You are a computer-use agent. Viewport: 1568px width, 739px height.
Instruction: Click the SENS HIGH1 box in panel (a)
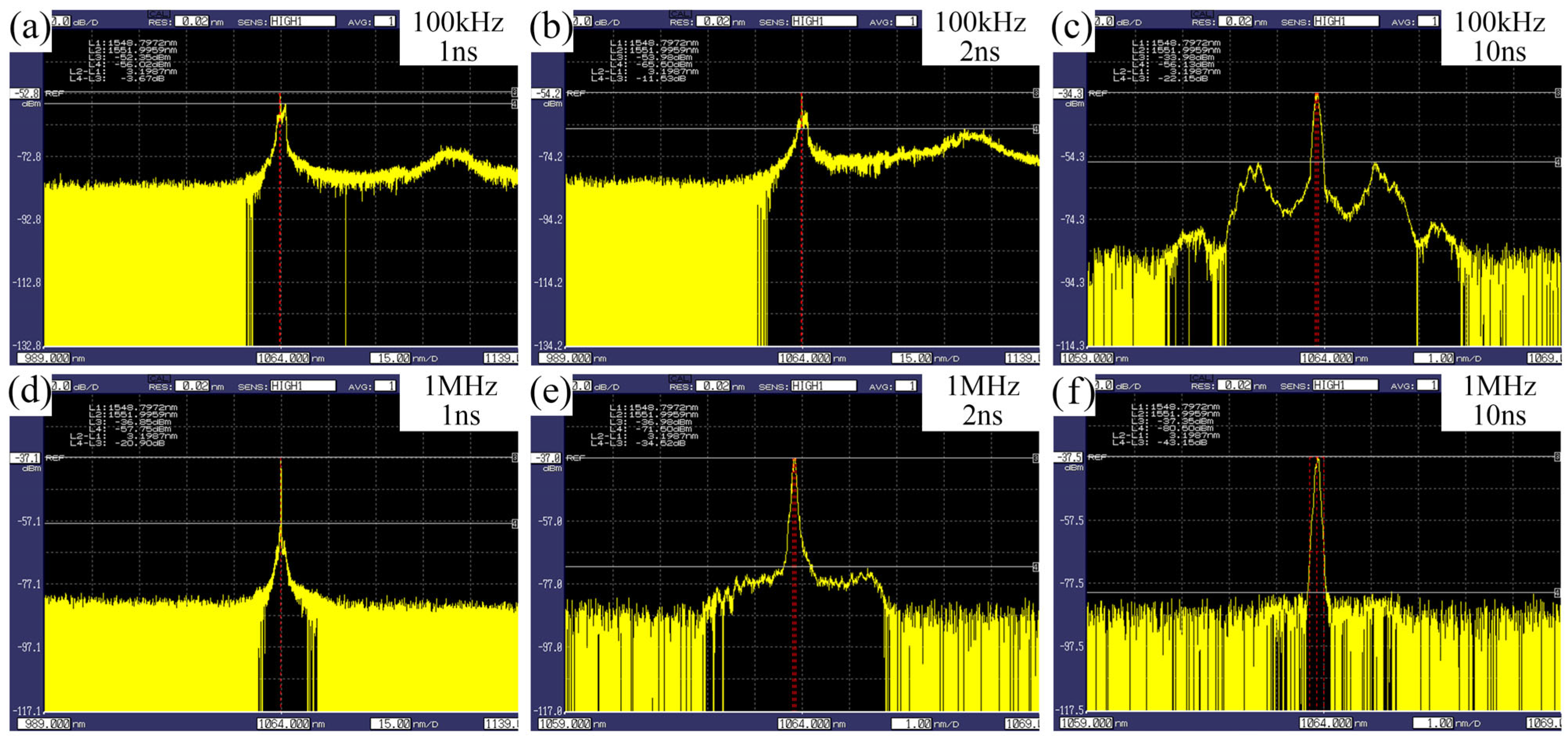(x=302, y=21)
